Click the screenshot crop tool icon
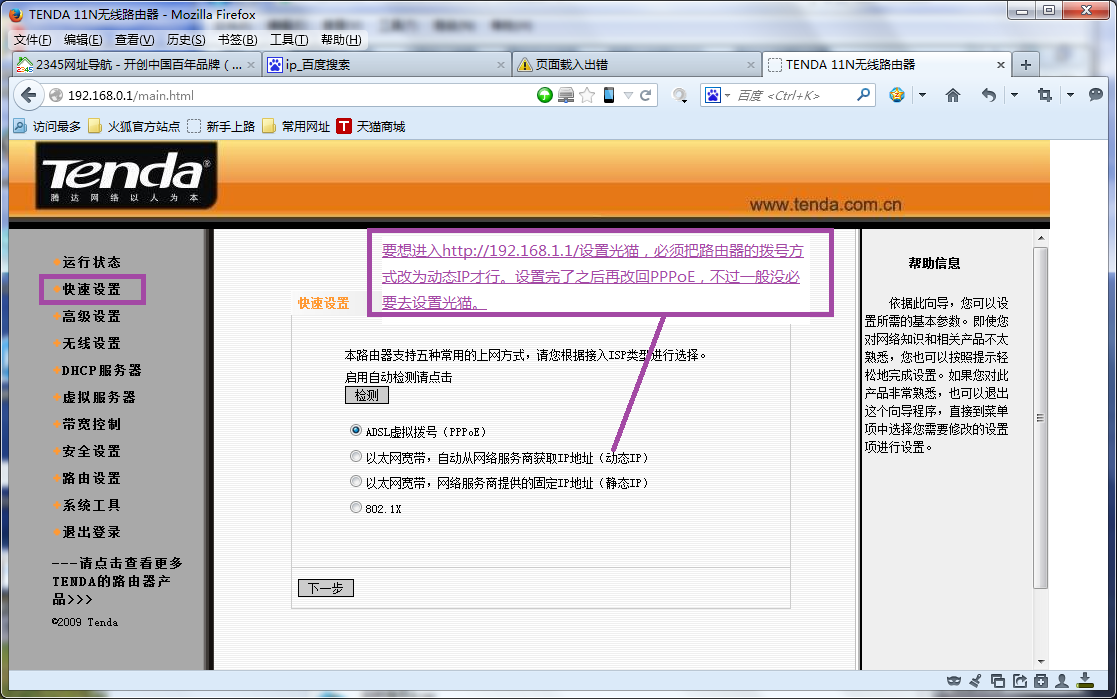 [x=1045, y=95]
